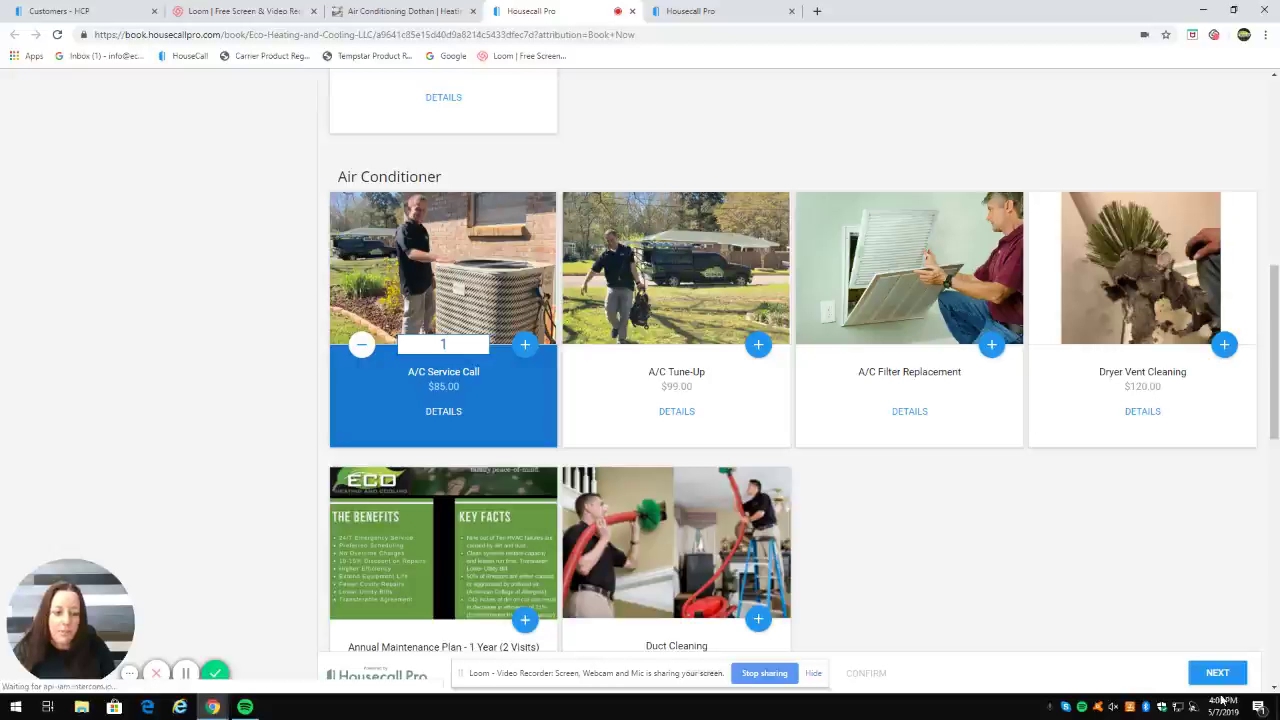Add A/C Filter Replacement with plus button
Screen dimensions: 1280x720
991,345
